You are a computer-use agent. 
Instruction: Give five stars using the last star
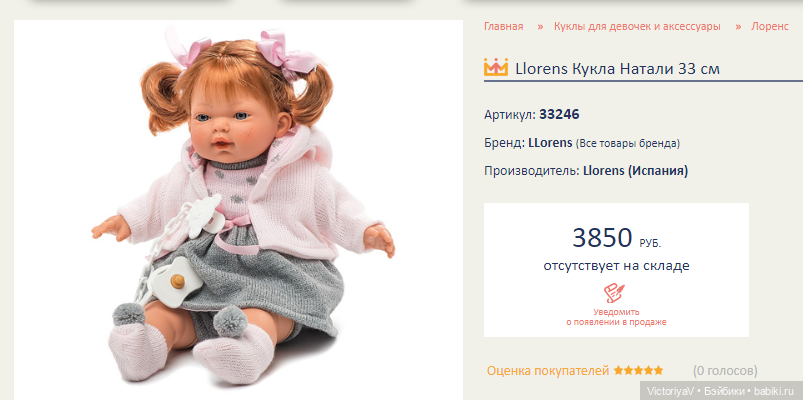click(x=658, y=370)
